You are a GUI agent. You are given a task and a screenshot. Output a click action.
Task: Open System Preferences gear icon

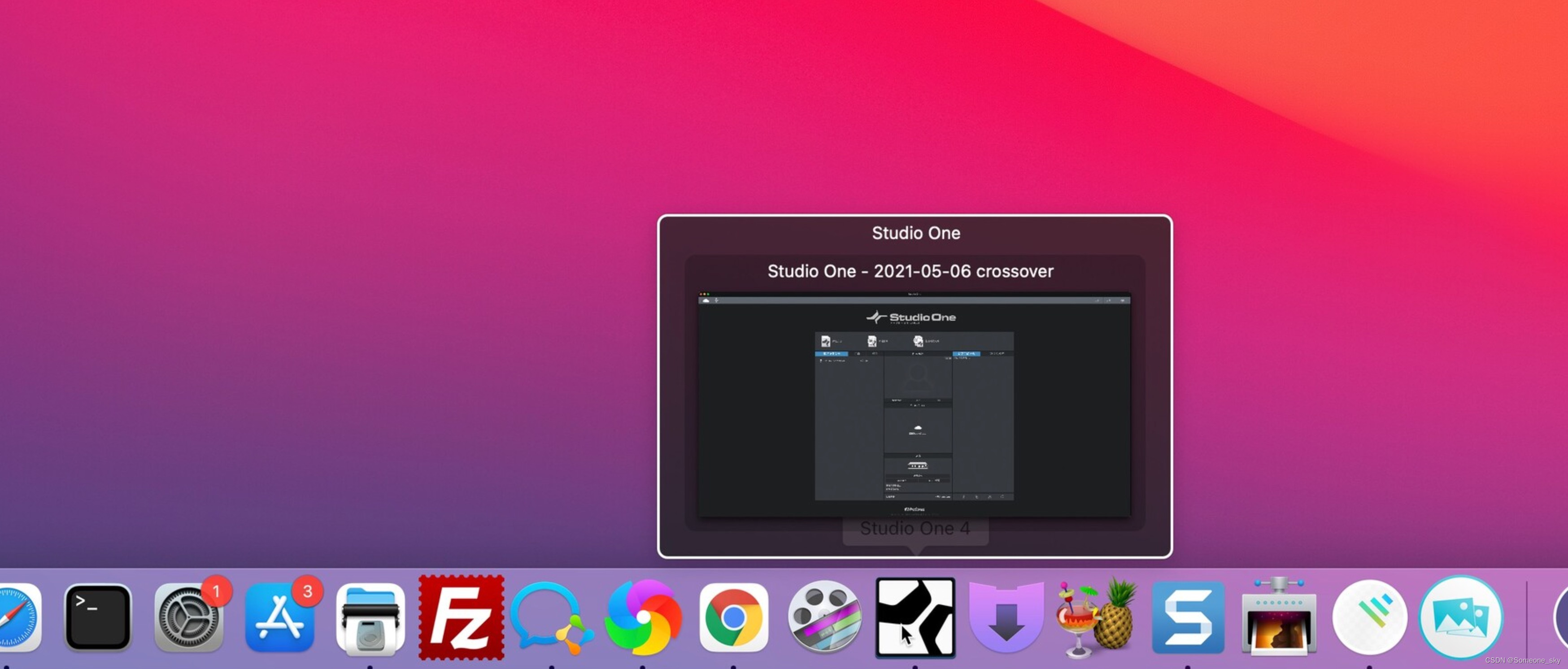click(189, 617)
